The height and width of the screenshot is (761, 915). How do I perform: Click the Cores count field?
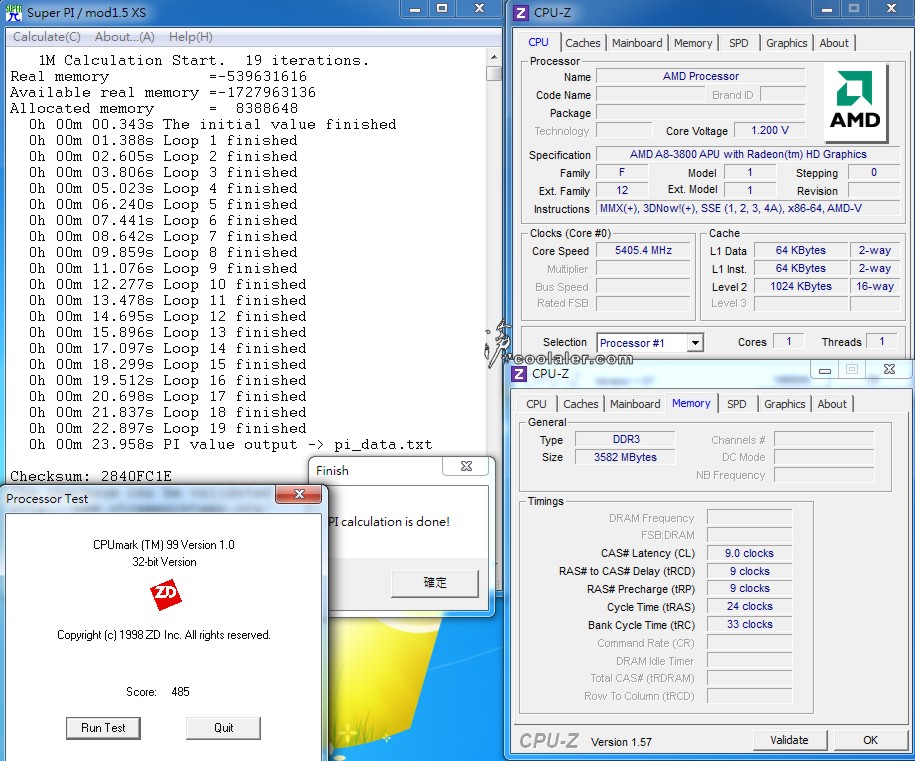pos(788,341)
